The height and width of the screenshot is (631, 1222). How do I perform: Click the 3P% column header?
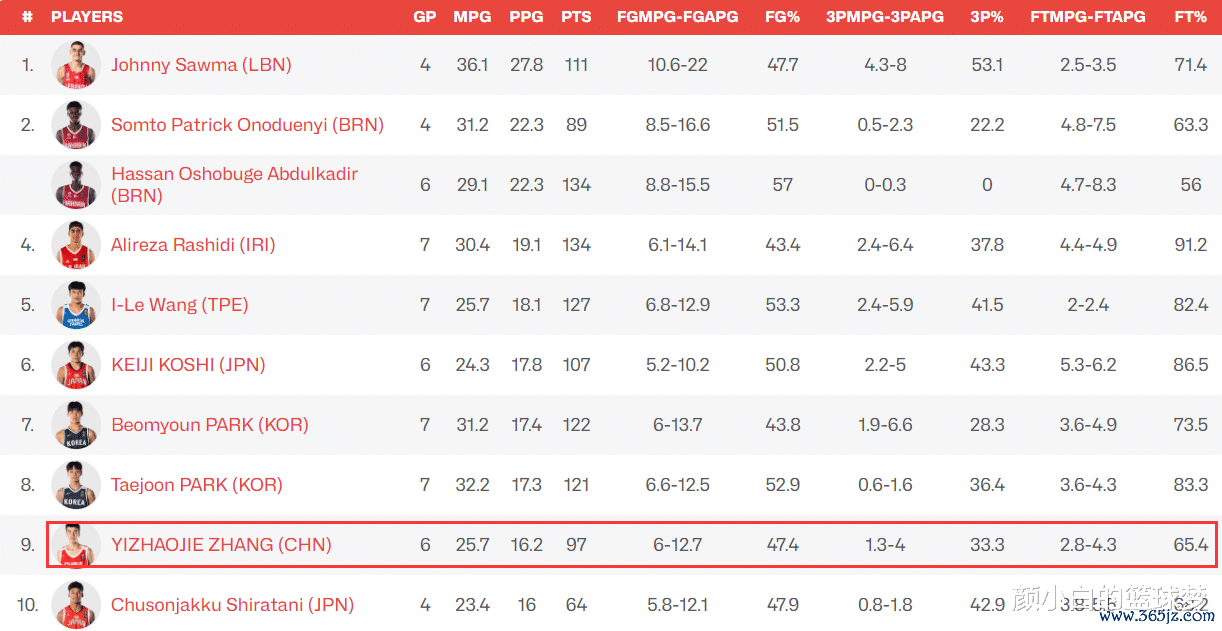click(x=987, y=17)
